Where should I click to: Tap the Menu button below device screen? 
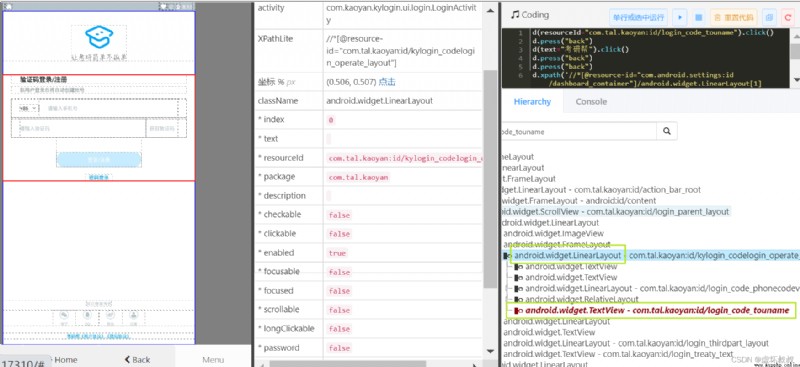click(213, 360)
